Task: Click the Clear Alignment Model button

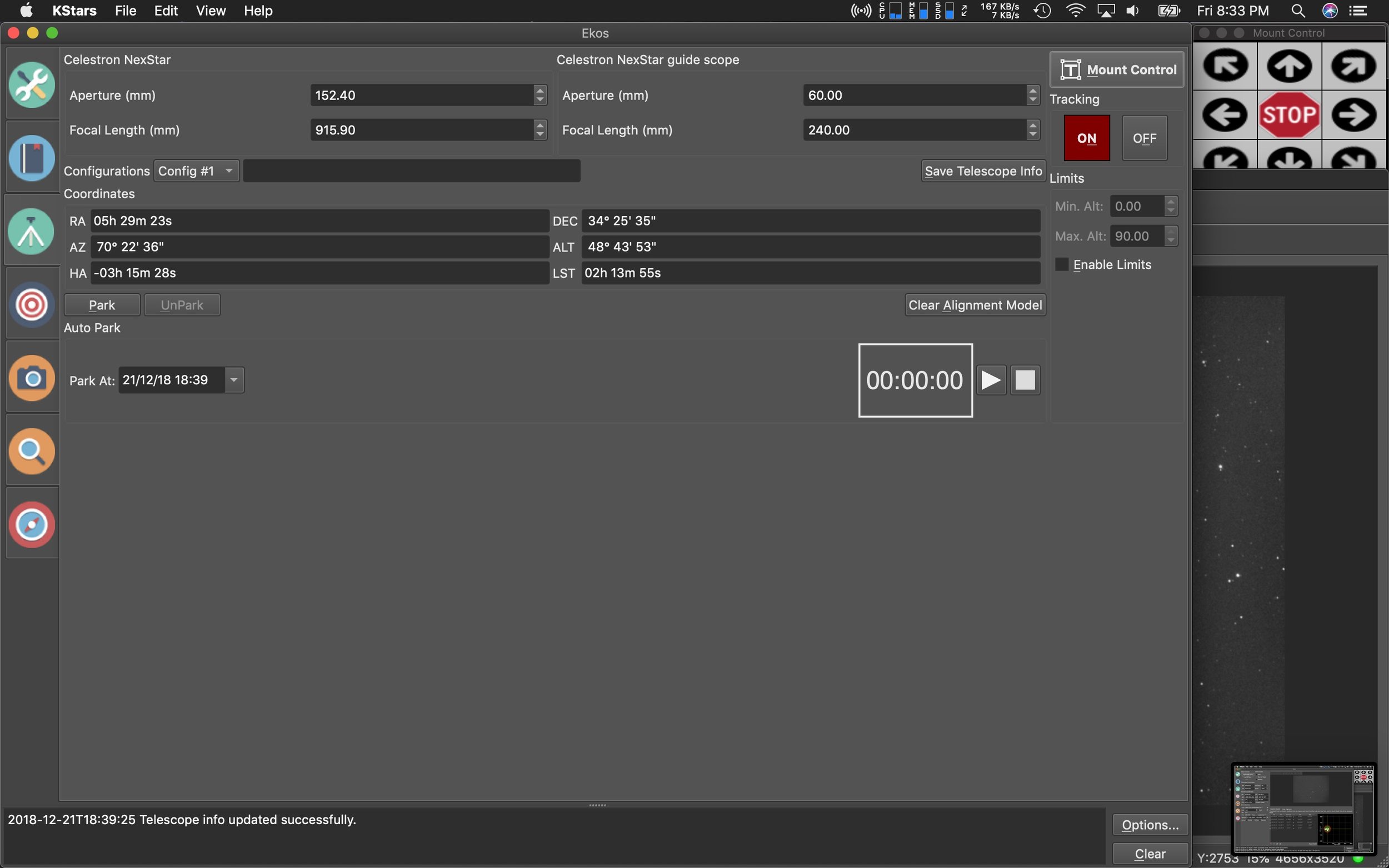Action: (975, 305)
